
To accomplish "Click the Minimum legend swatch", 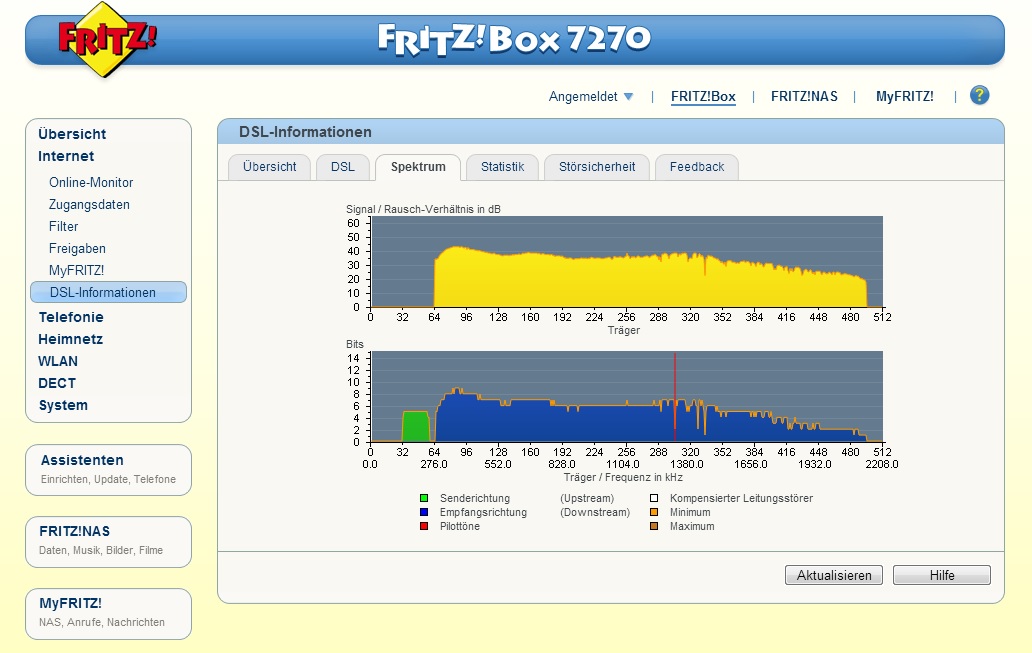I will [654, 512].
